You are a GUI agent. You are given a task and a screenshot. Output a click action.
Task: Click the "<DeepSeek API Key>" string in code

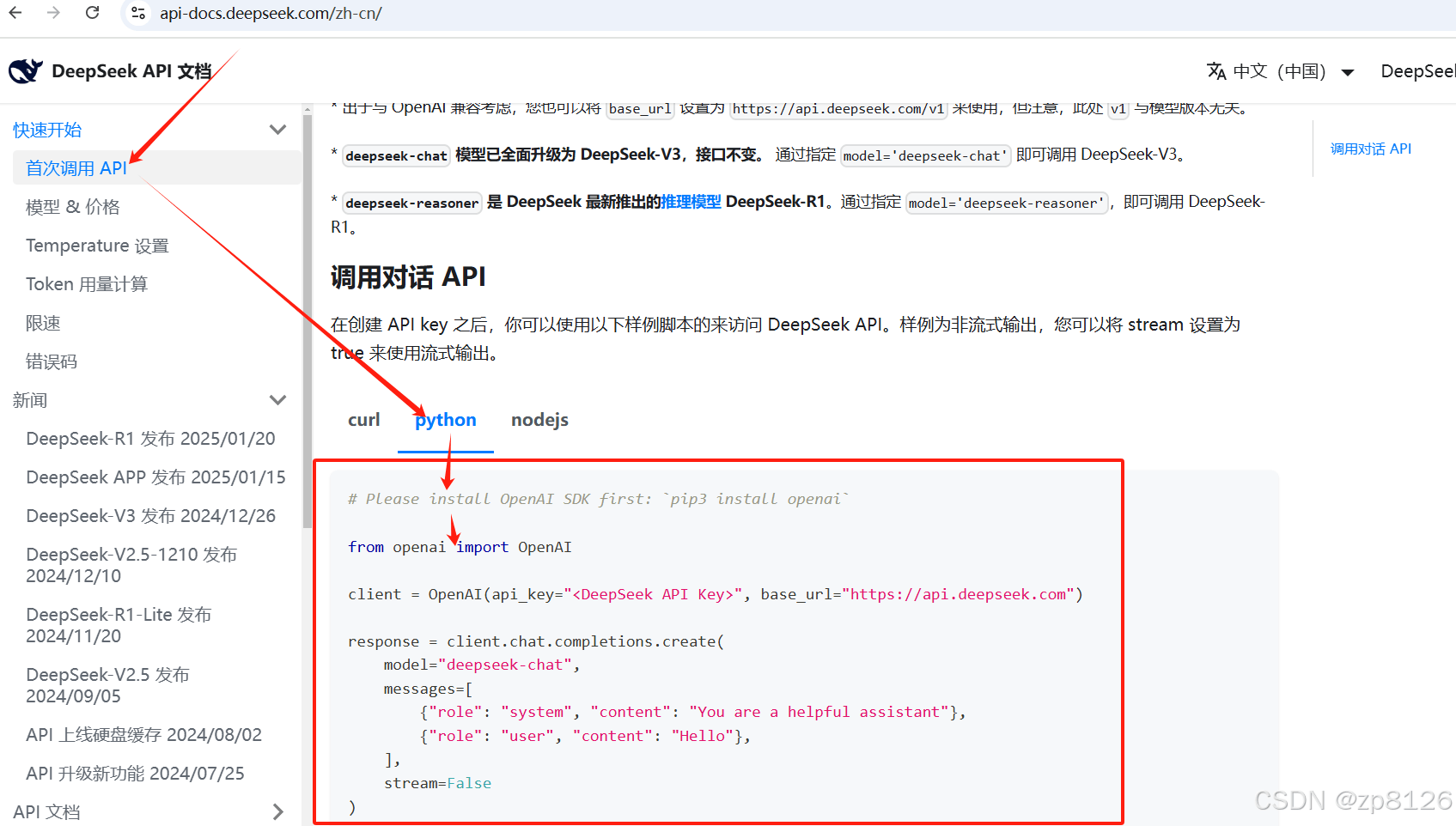[653, 594]
